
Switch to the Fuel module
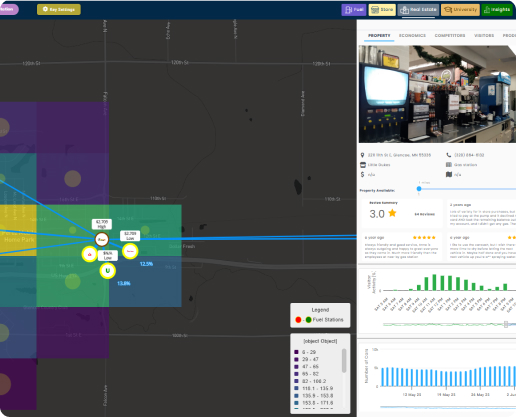click(354, 10)
